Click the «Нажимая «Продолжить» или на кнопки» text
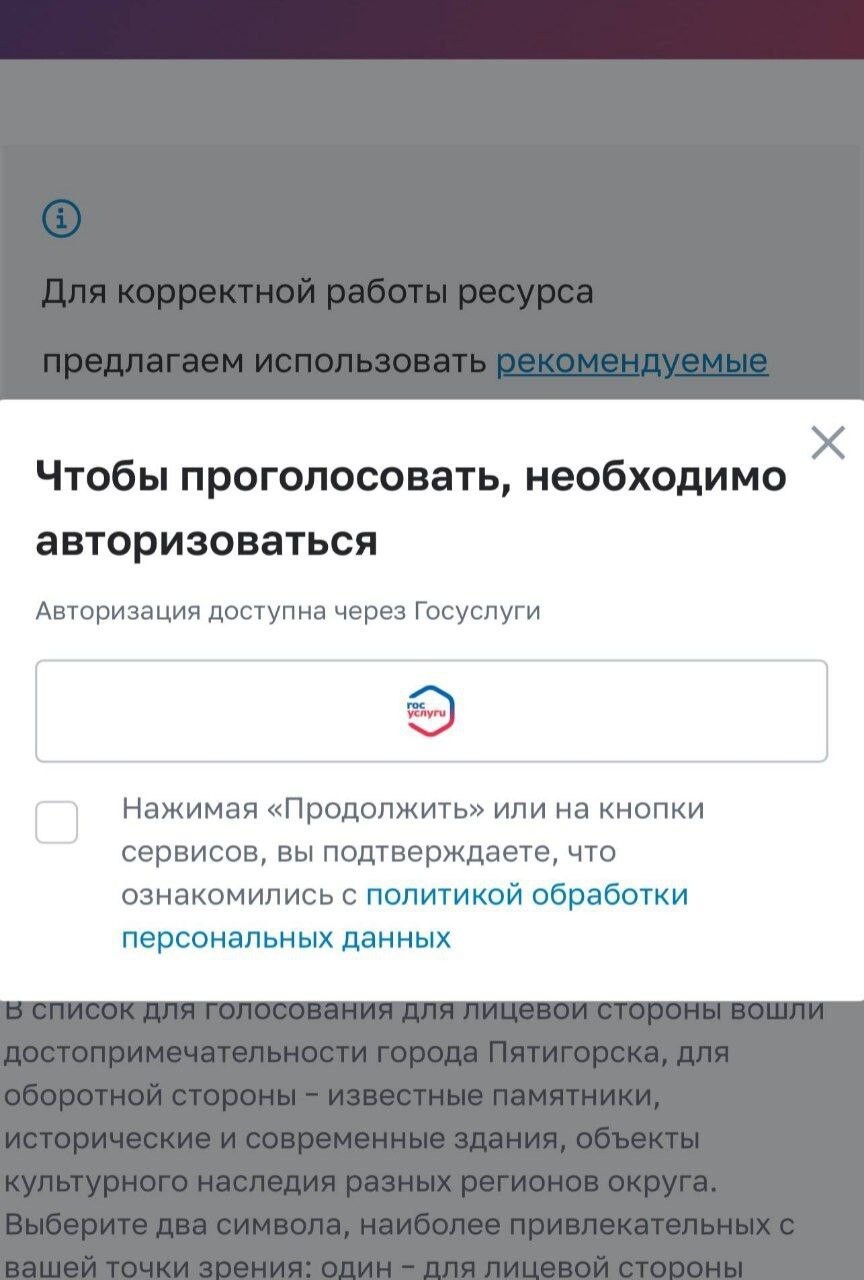The width and height of the screenshot is (864, 1280). click(x=413, y=808)
